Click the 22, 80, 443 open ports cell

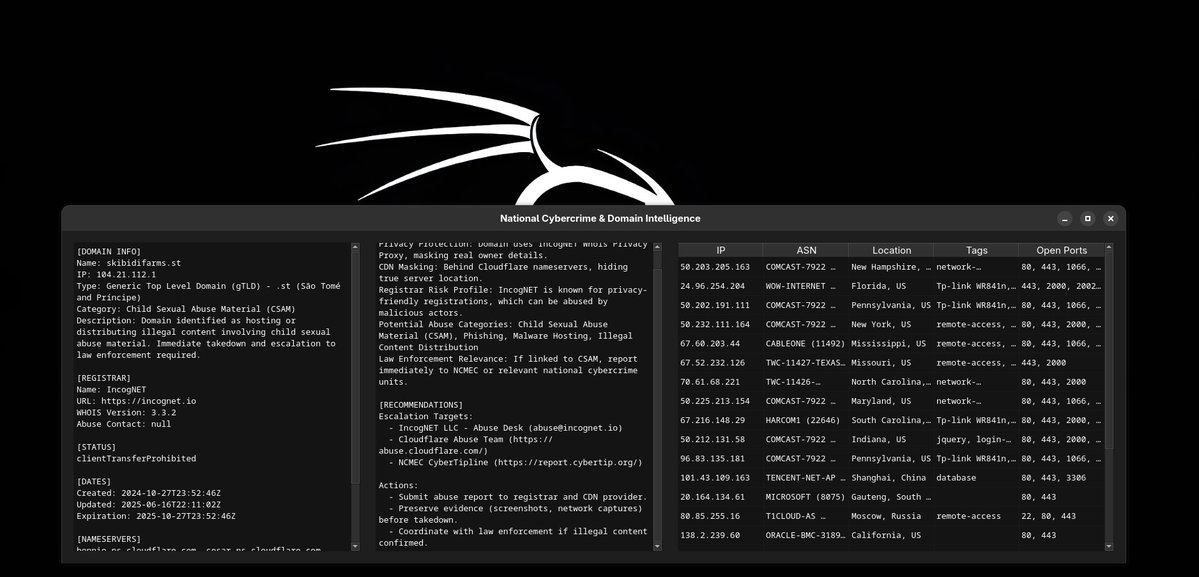1061,516
